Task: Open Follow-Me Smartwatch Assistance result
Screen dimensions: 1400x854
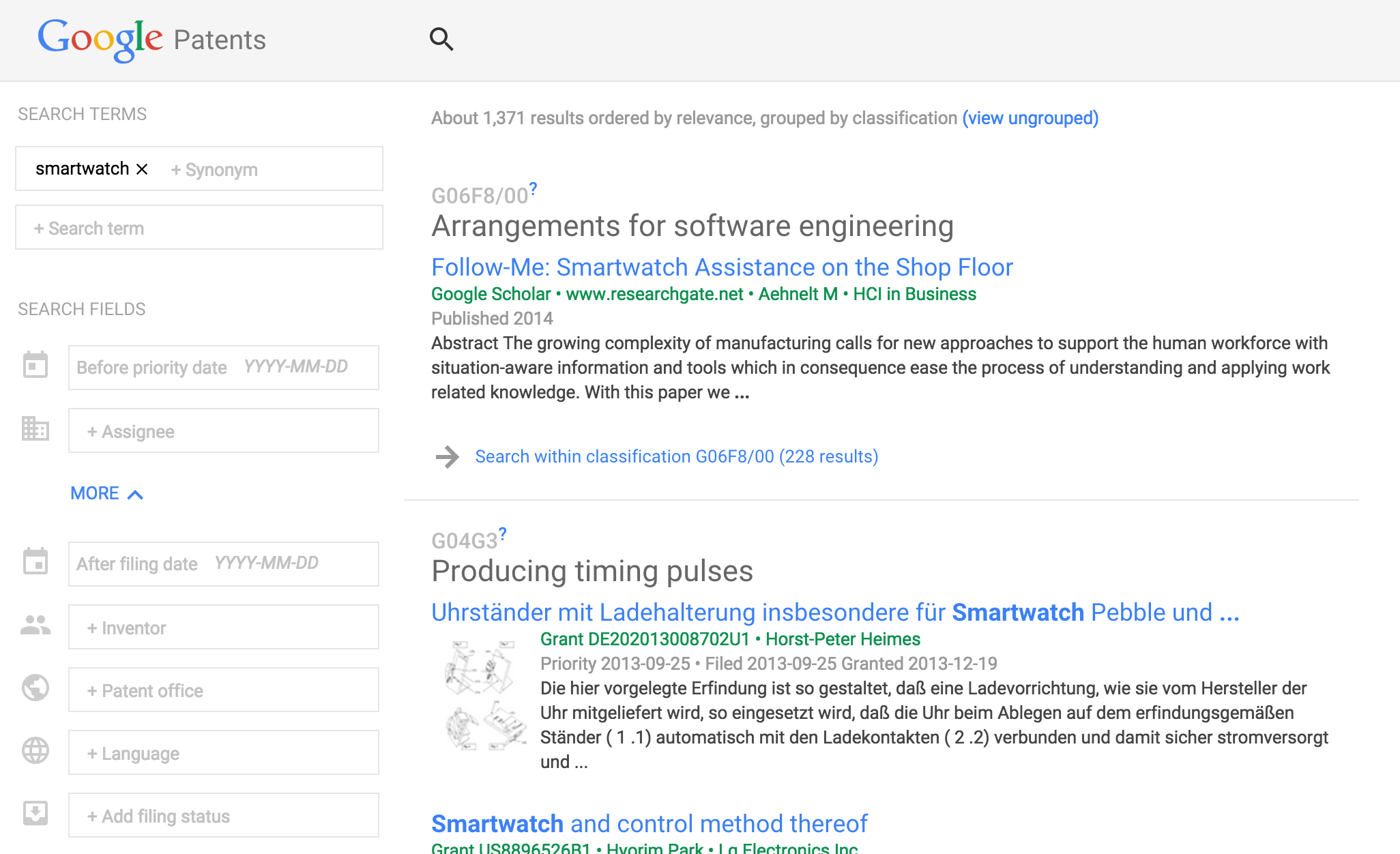Action: [x=722, y=267]
